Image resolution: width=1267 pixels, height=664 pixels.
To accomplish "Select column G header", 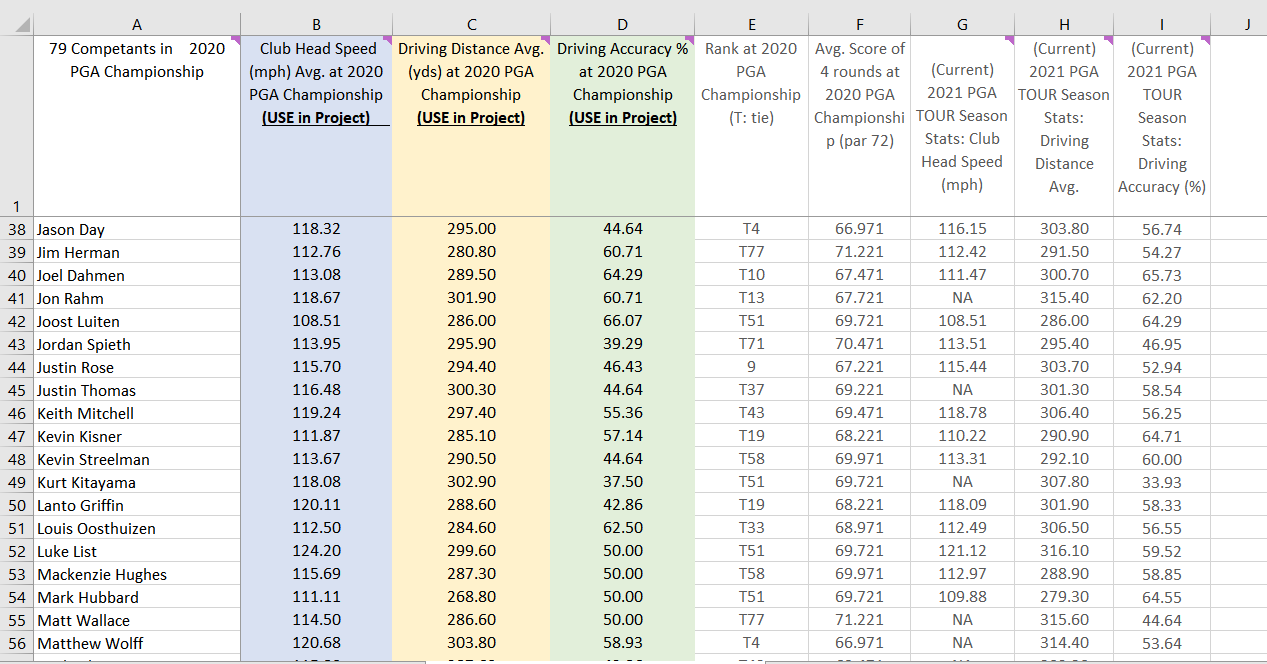I will point(962,24).
